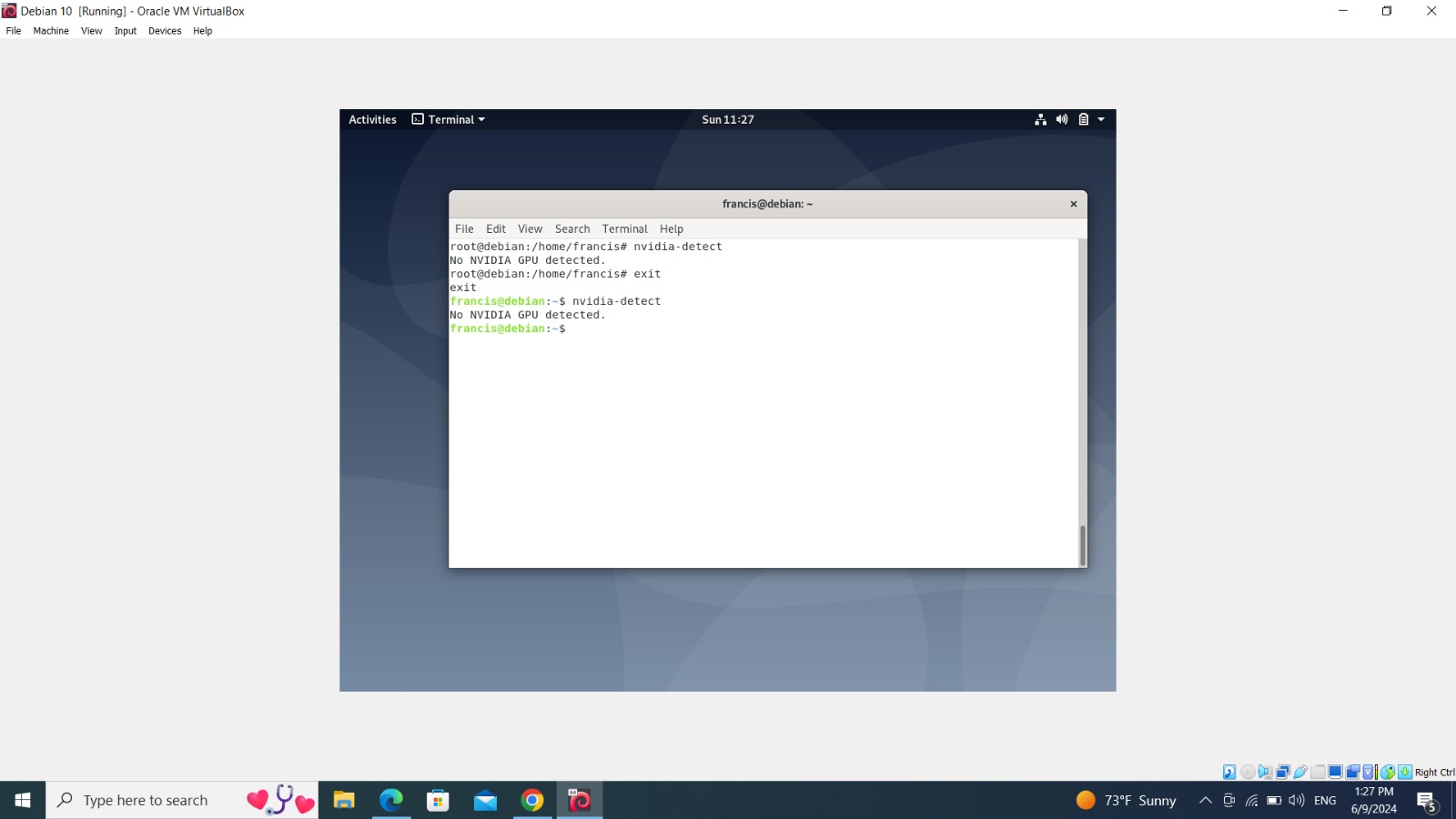This screenshot has width=1456, height=819.
Task: Click the display indicator in VirtualBox status bar
Action: [x=1335, y=772]
